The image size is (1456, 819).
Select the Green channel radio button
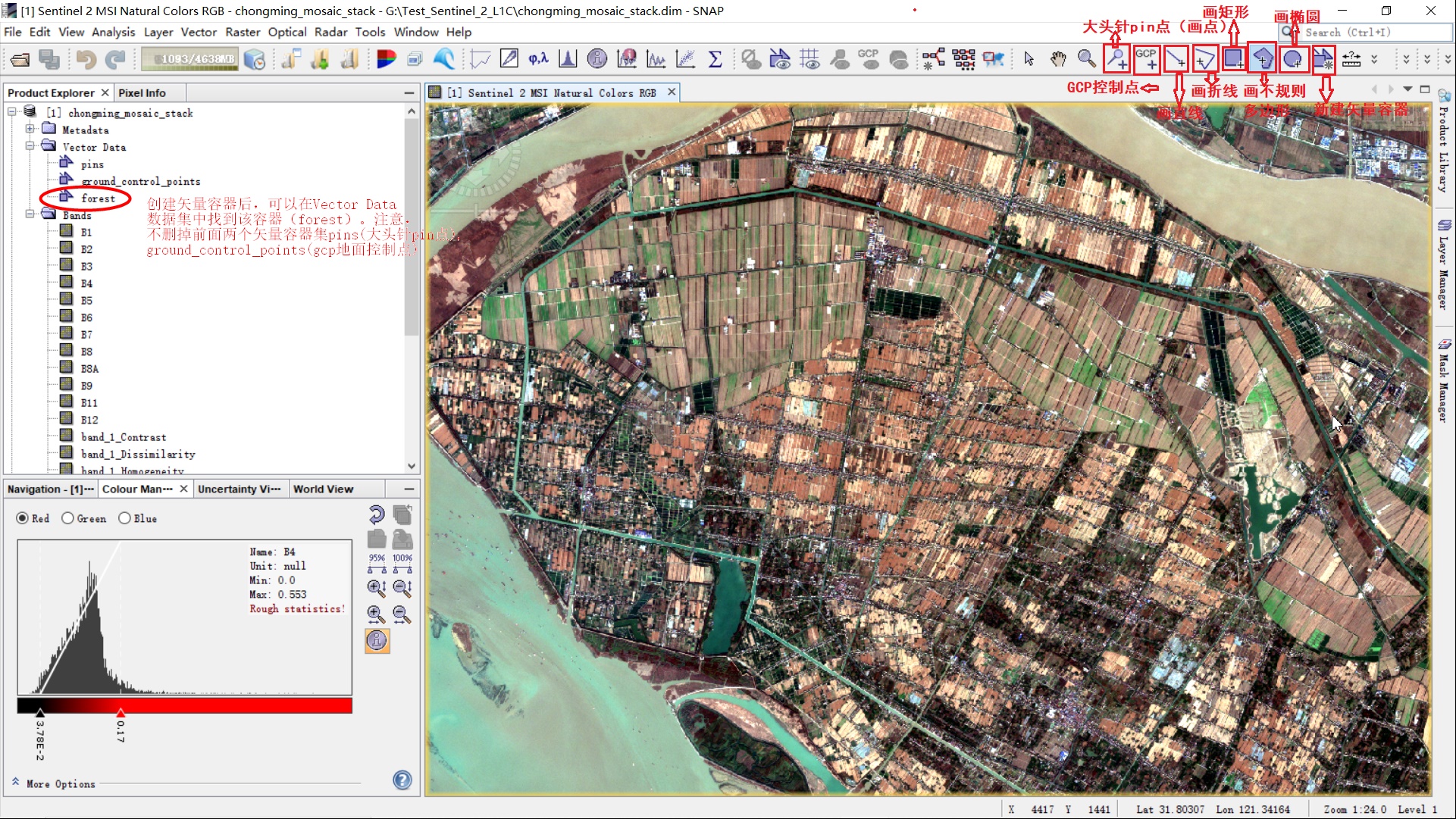[x=68, y=518]
